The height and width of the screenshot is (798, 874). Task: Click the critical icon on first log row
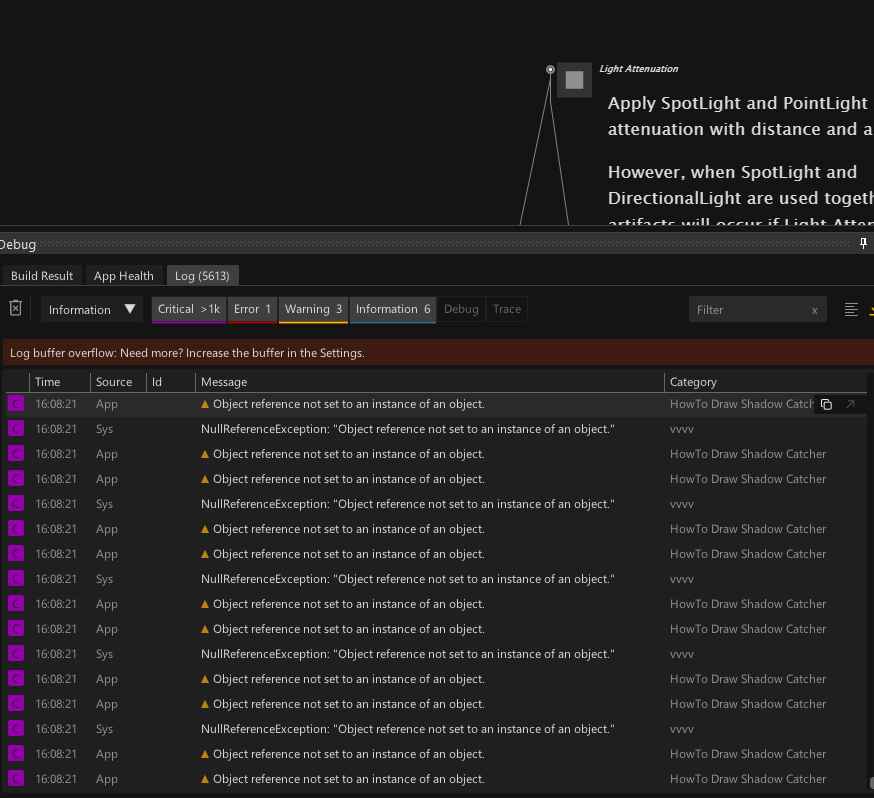pyautogui.click(x=16, y=404)
